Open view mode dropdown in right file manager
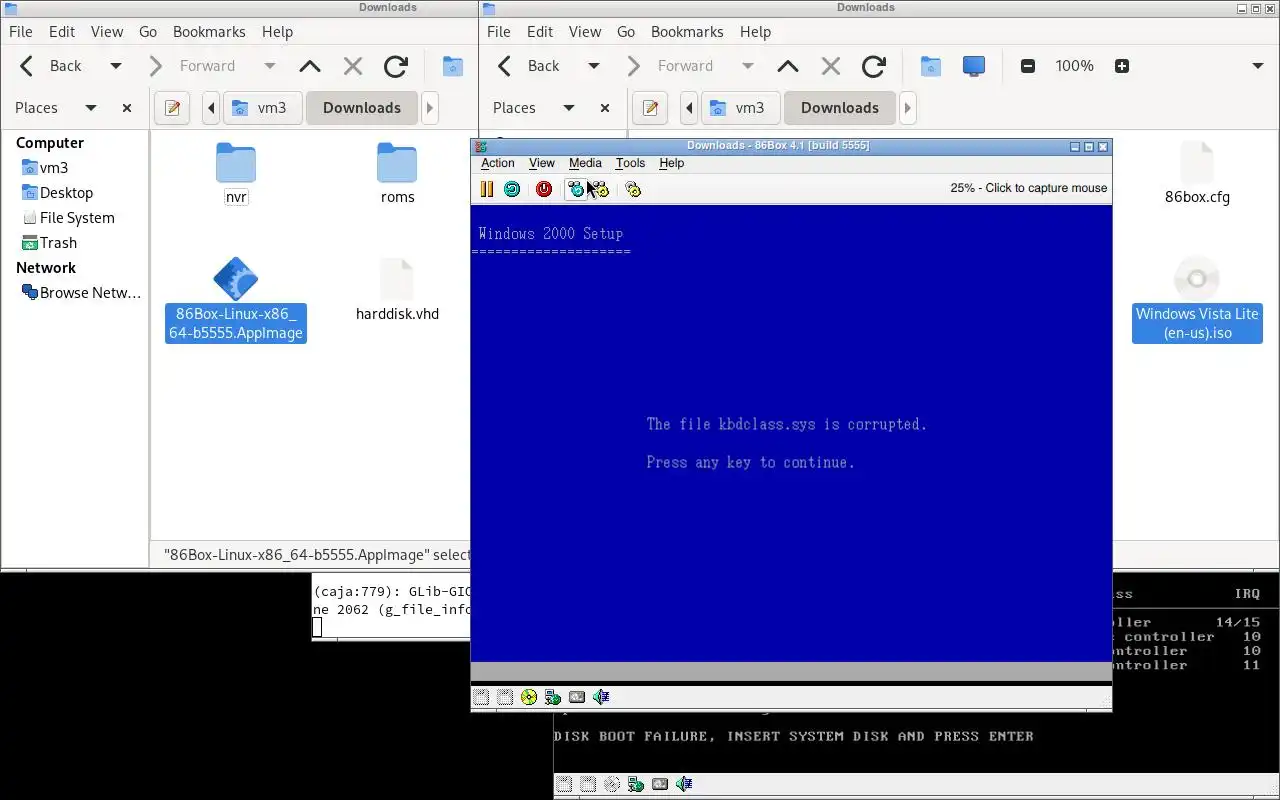Viewport: 1280px width, 800px height. click(1258, 66)
